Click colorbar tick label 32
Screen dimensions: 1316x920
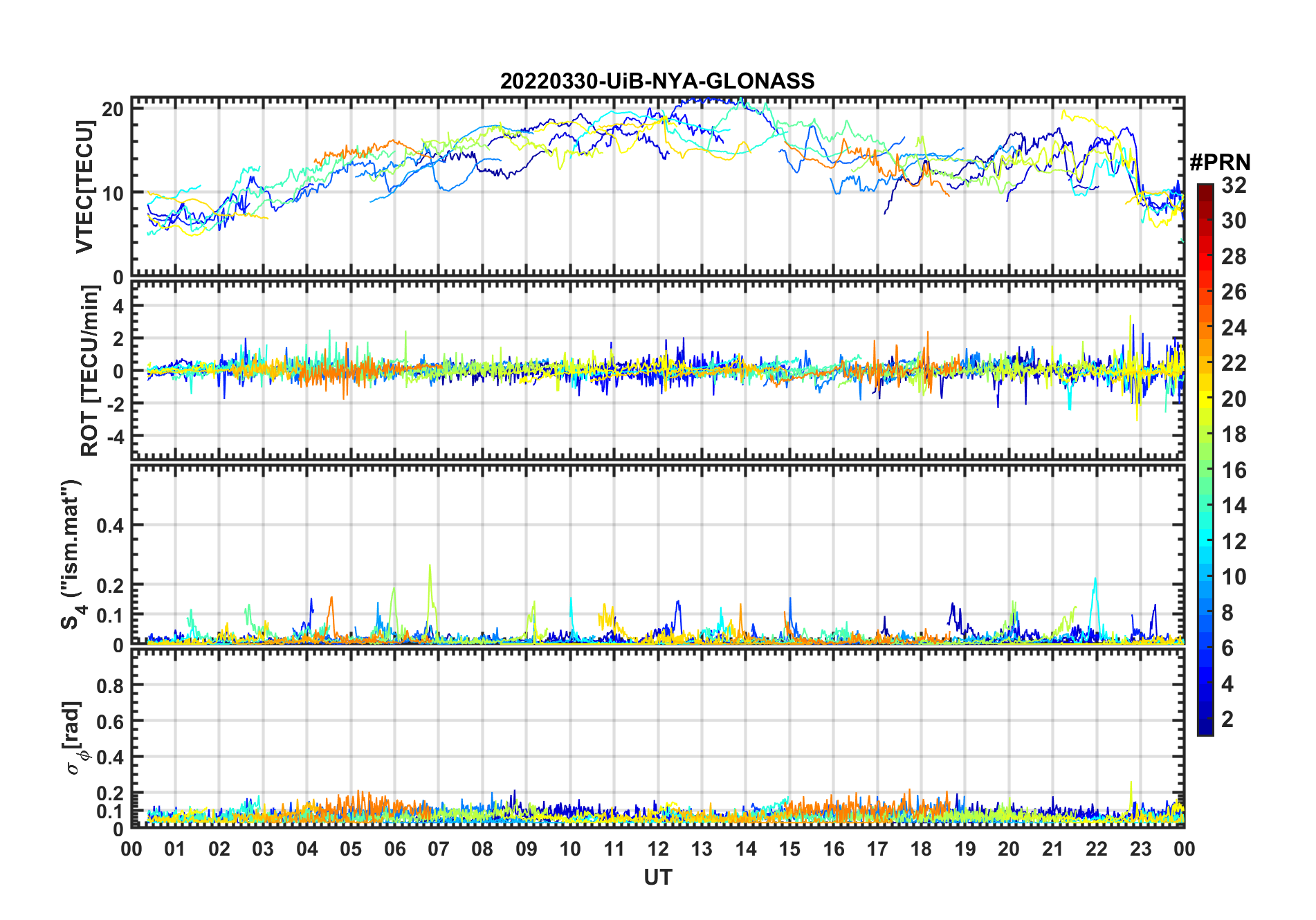pos(1234,185)
